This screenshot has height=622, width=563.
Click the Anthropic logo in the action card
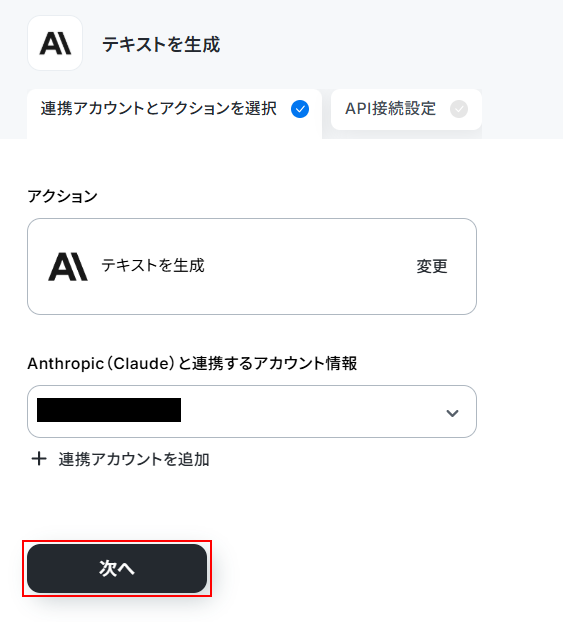click(x=68, y=267)
